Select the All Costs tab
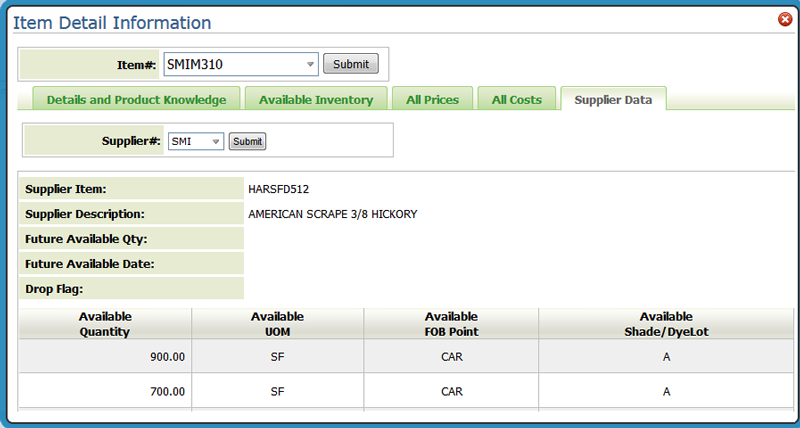Viewport: 800px width, 428px height. tap(516, 100)
